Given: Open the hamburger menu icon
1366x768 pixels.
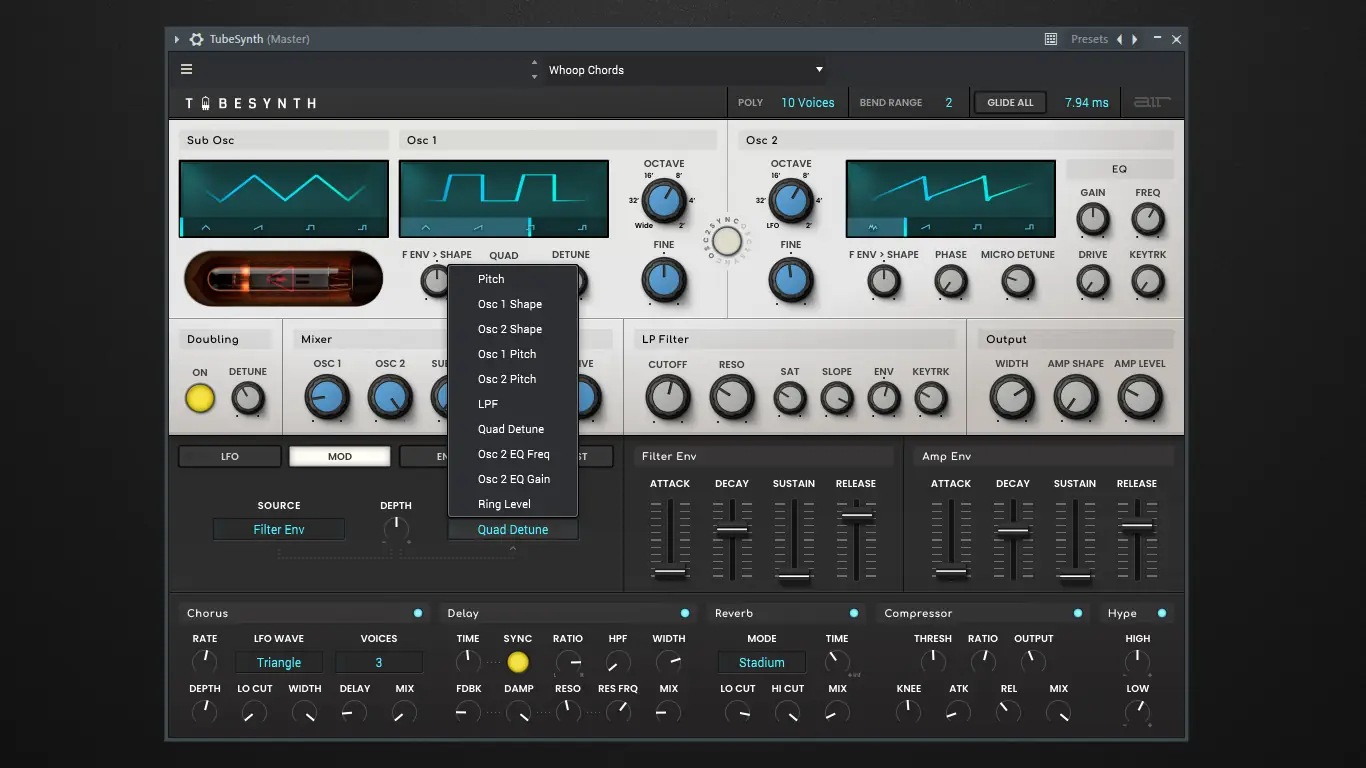Looking at the screenshot, I should [x=186, y=70].
